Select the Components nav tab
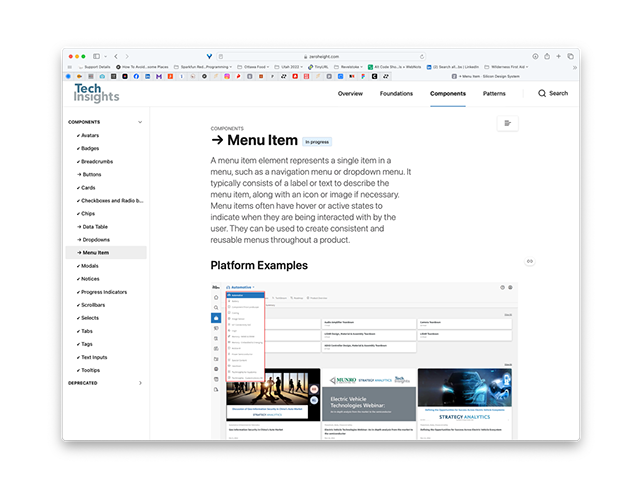 pos(448,93)
